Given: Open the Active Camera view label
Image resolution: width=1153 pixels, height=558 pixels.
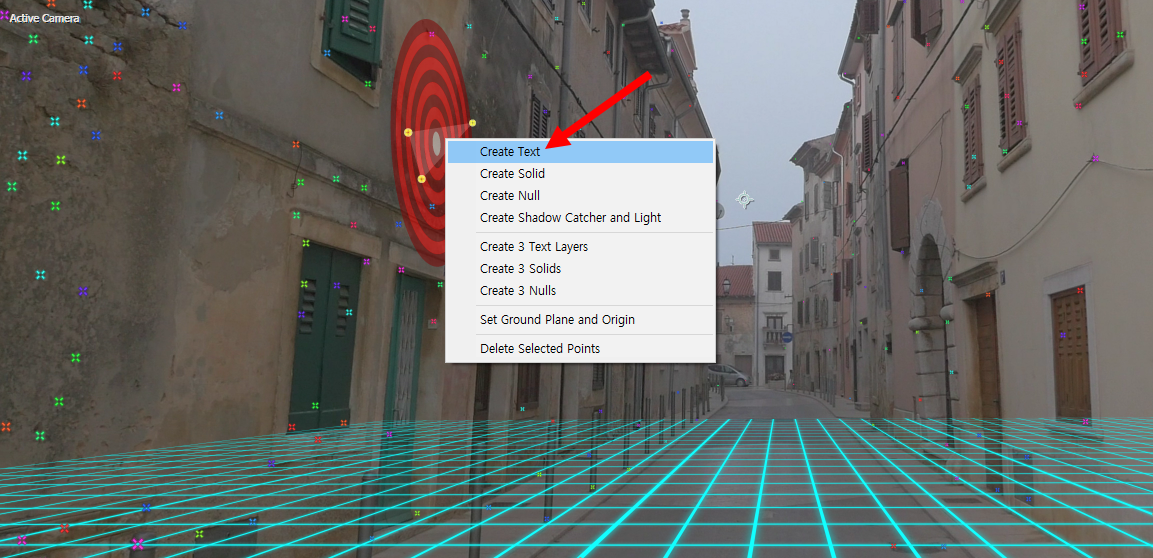Looking at the screenshot, I should [44, 18].
